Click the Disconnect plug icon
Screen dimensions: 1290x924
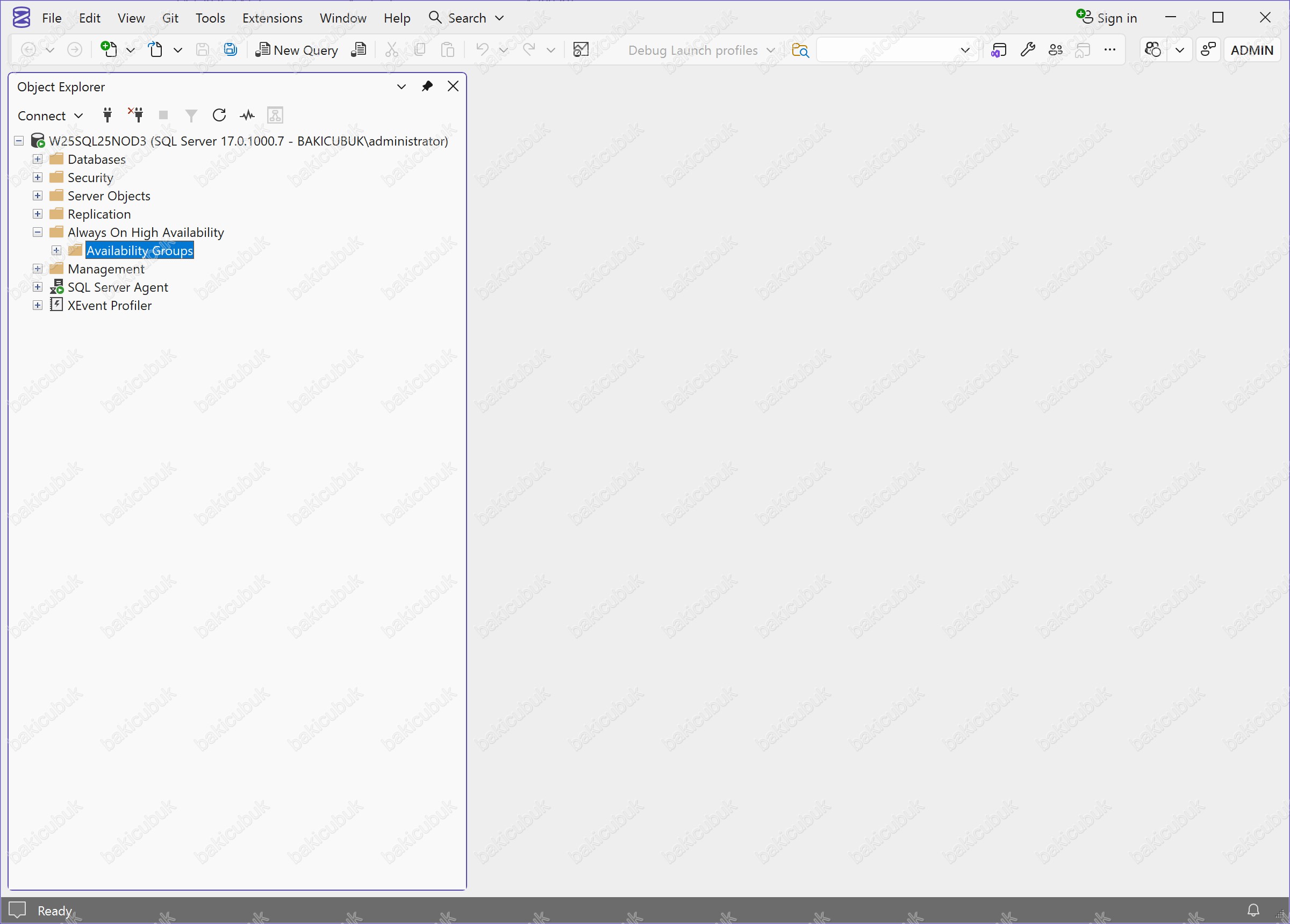coord(135,115)
